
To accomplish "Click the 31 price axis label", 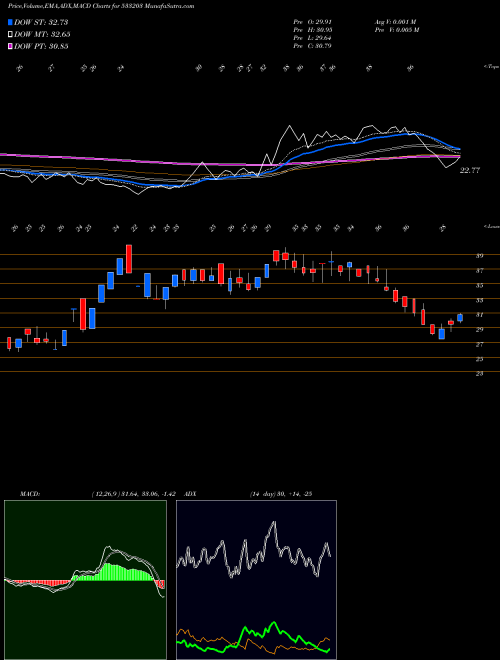I will point(479,315).
